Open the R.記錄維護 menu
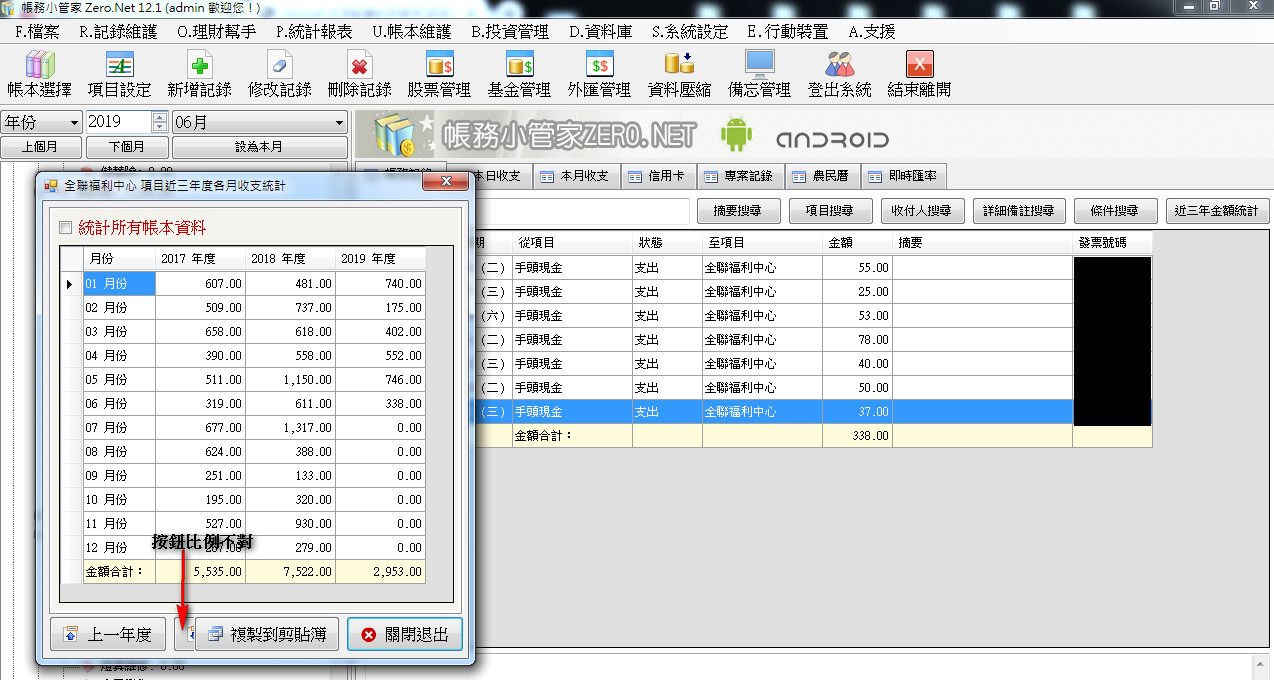Viewport: 1274px width, 680px height. [x=117, y=31]
